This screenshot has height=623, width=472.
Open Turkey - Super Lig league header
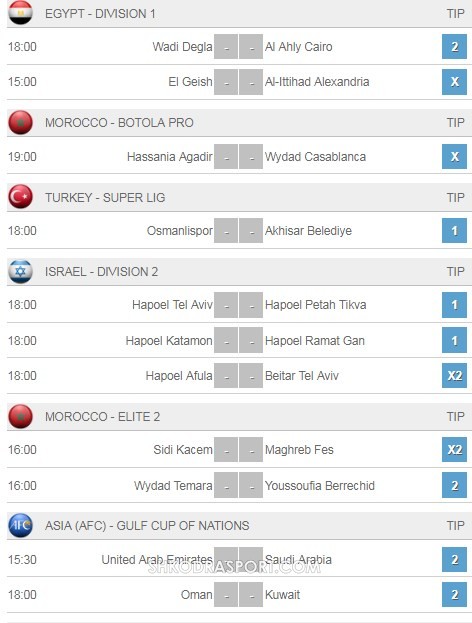[x=105, y=197]
